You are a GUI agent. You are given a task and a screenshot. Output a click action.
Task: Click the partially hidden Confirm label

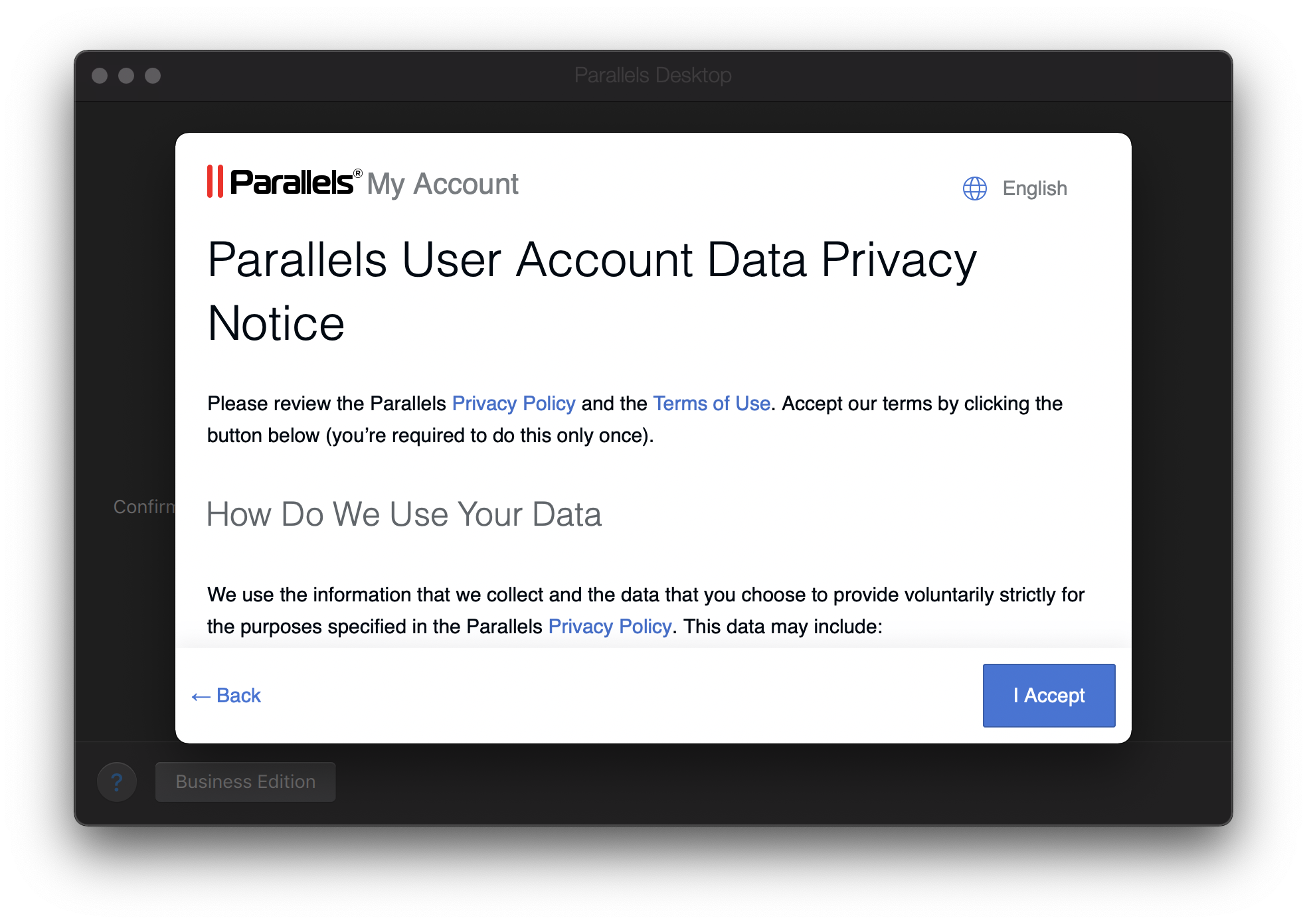click(x=144, y=507)
